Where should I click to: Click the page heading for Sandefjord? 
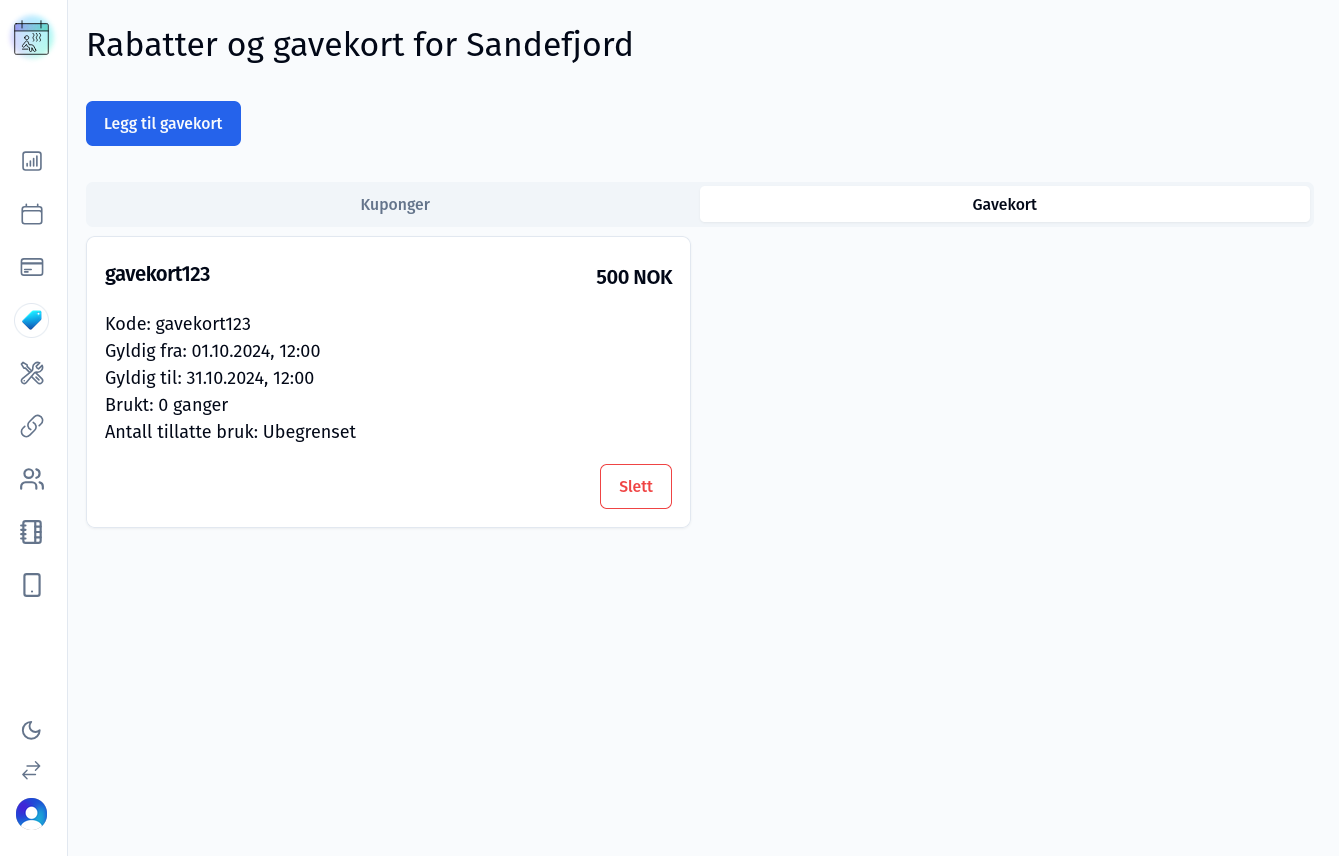tap(360, 45)
